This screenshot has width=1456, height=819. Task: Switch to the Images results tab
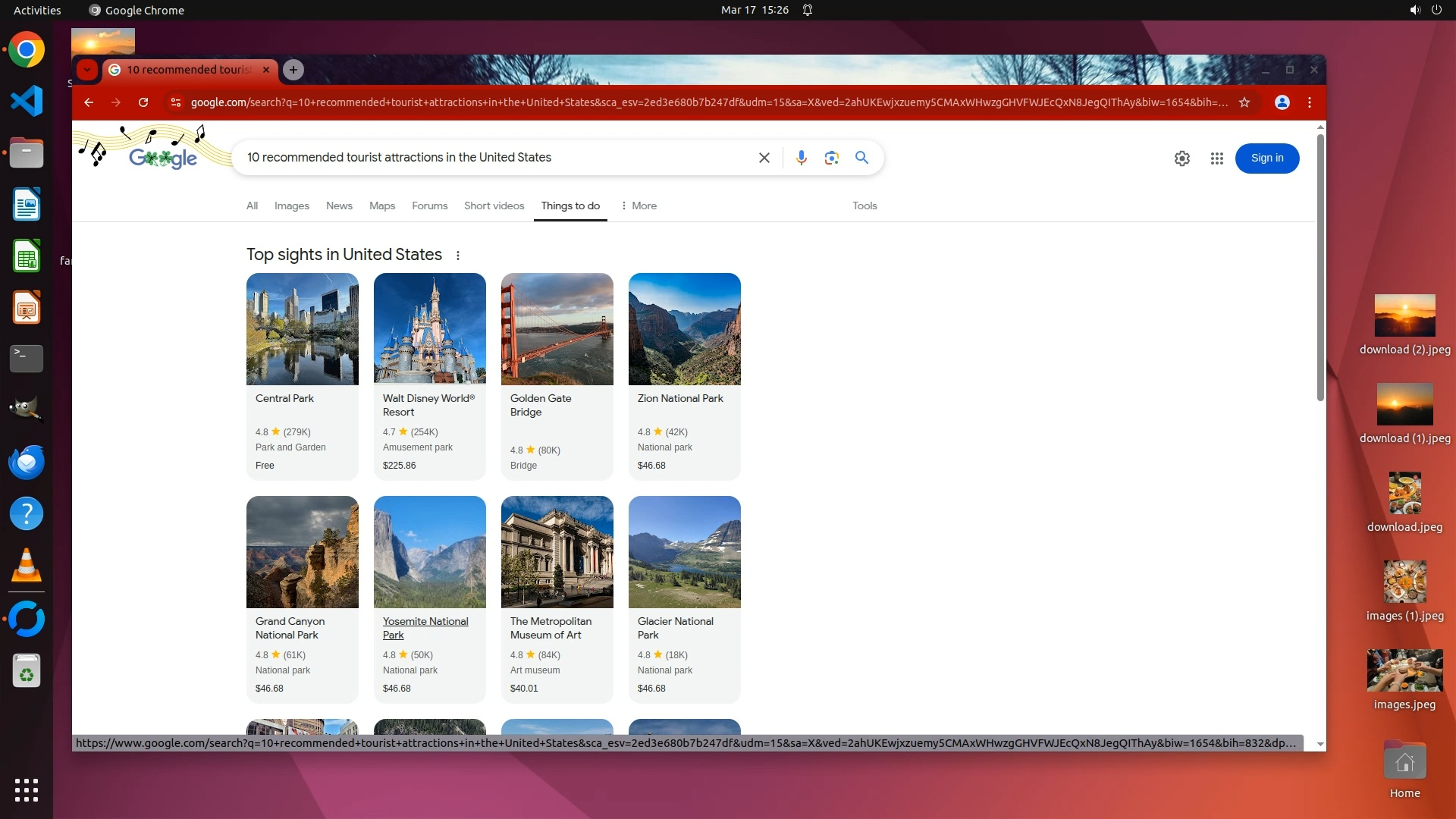(291, 206)
